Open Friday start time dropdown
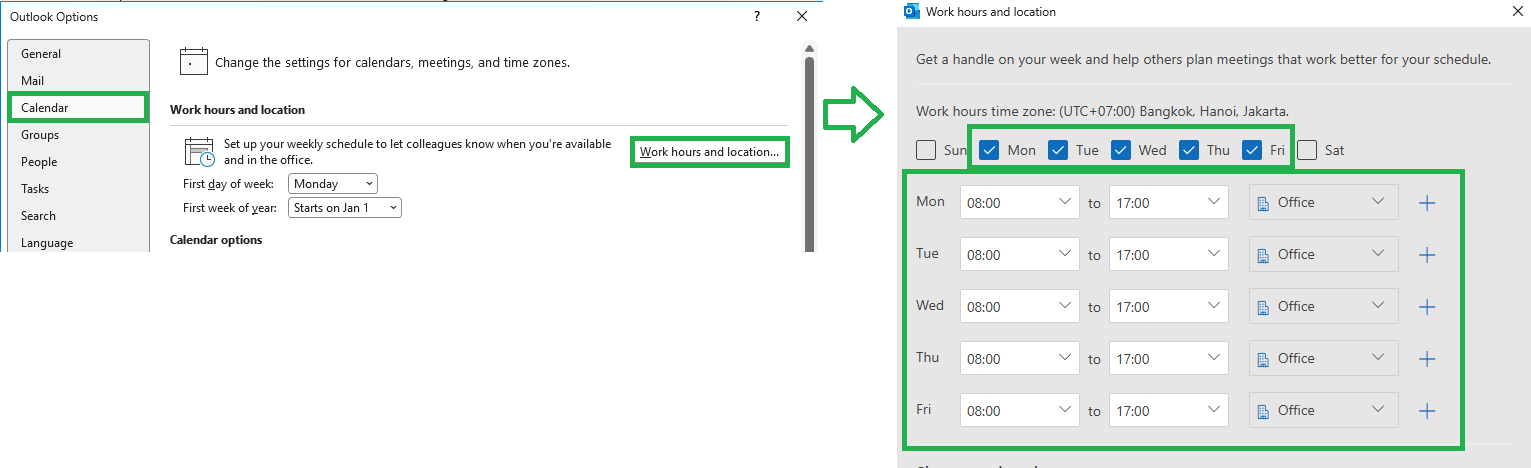Viewport: 1531px width, 468px height. pyautogui.click(x=1019, y=410)
